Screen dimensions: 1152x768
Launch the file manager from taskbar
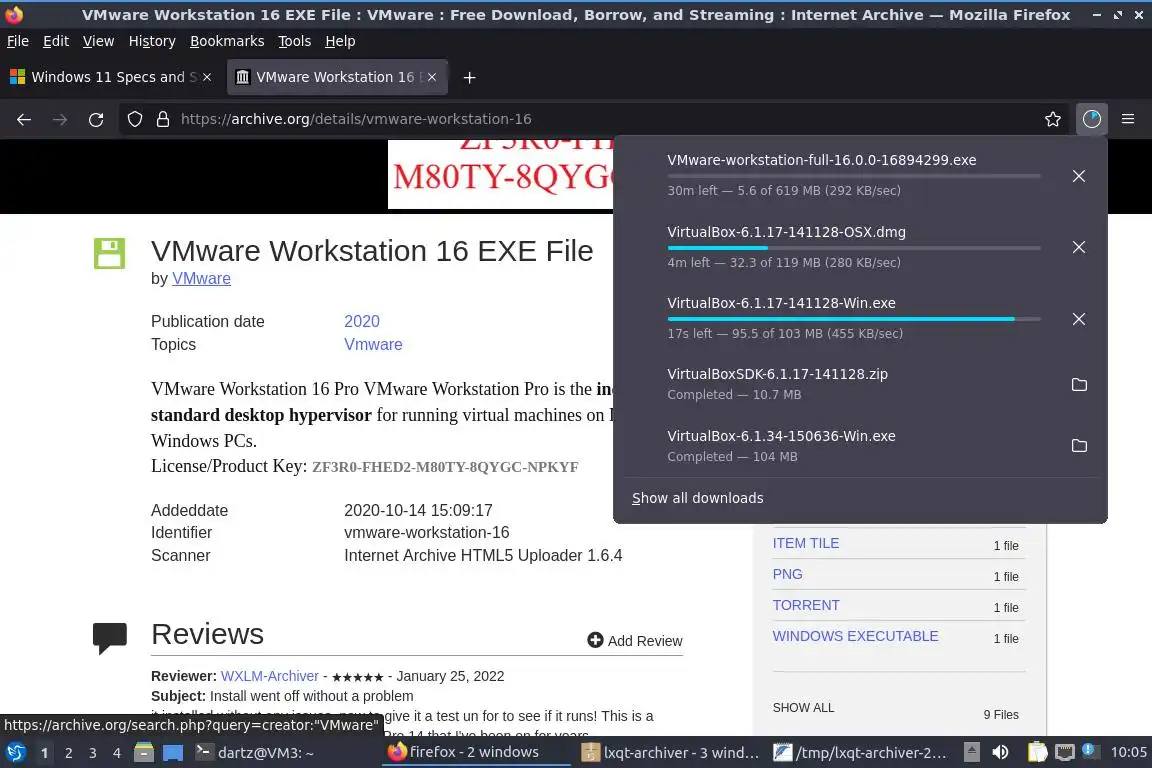coord(144,753)
